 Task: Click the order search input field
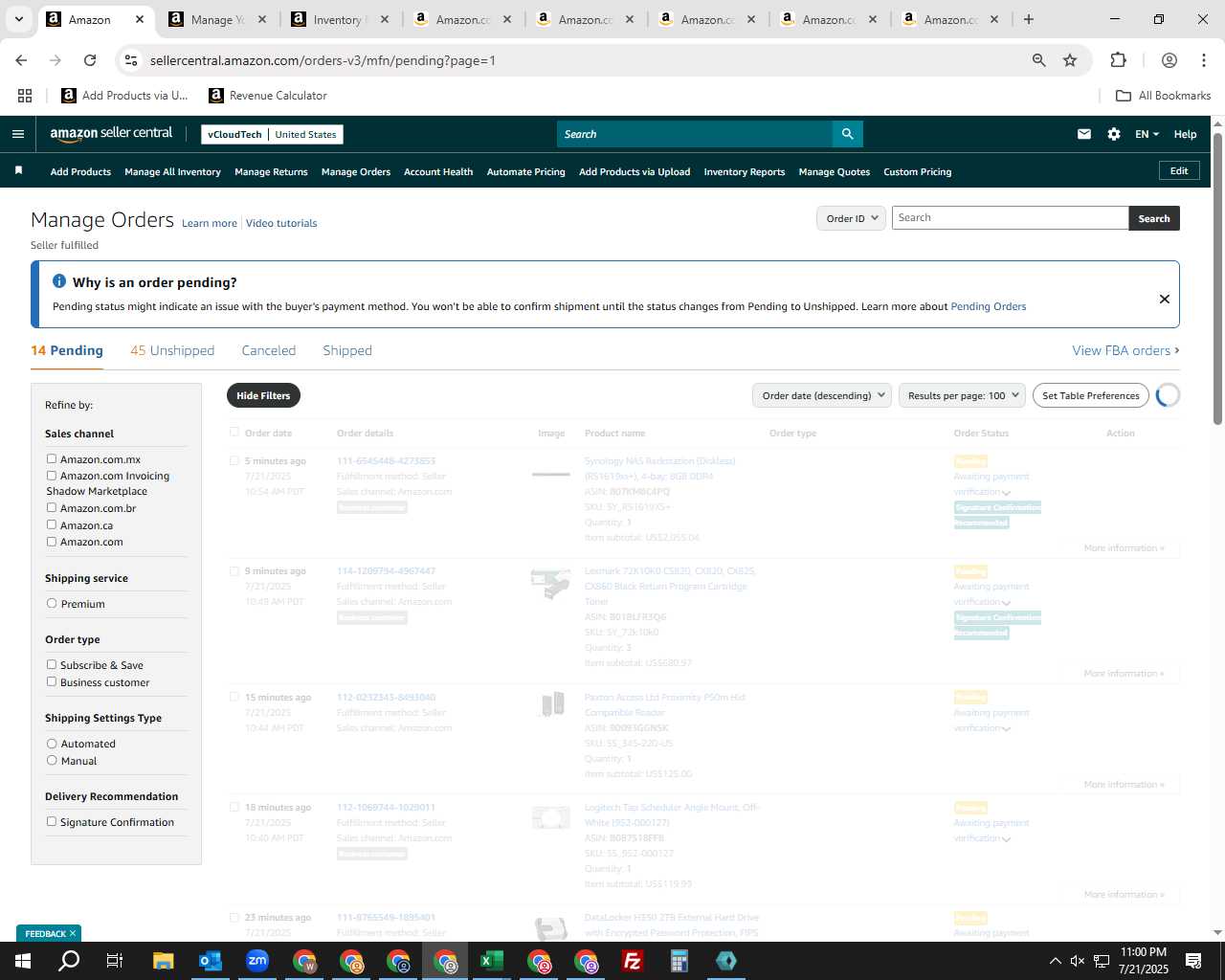pos(1011,218)
